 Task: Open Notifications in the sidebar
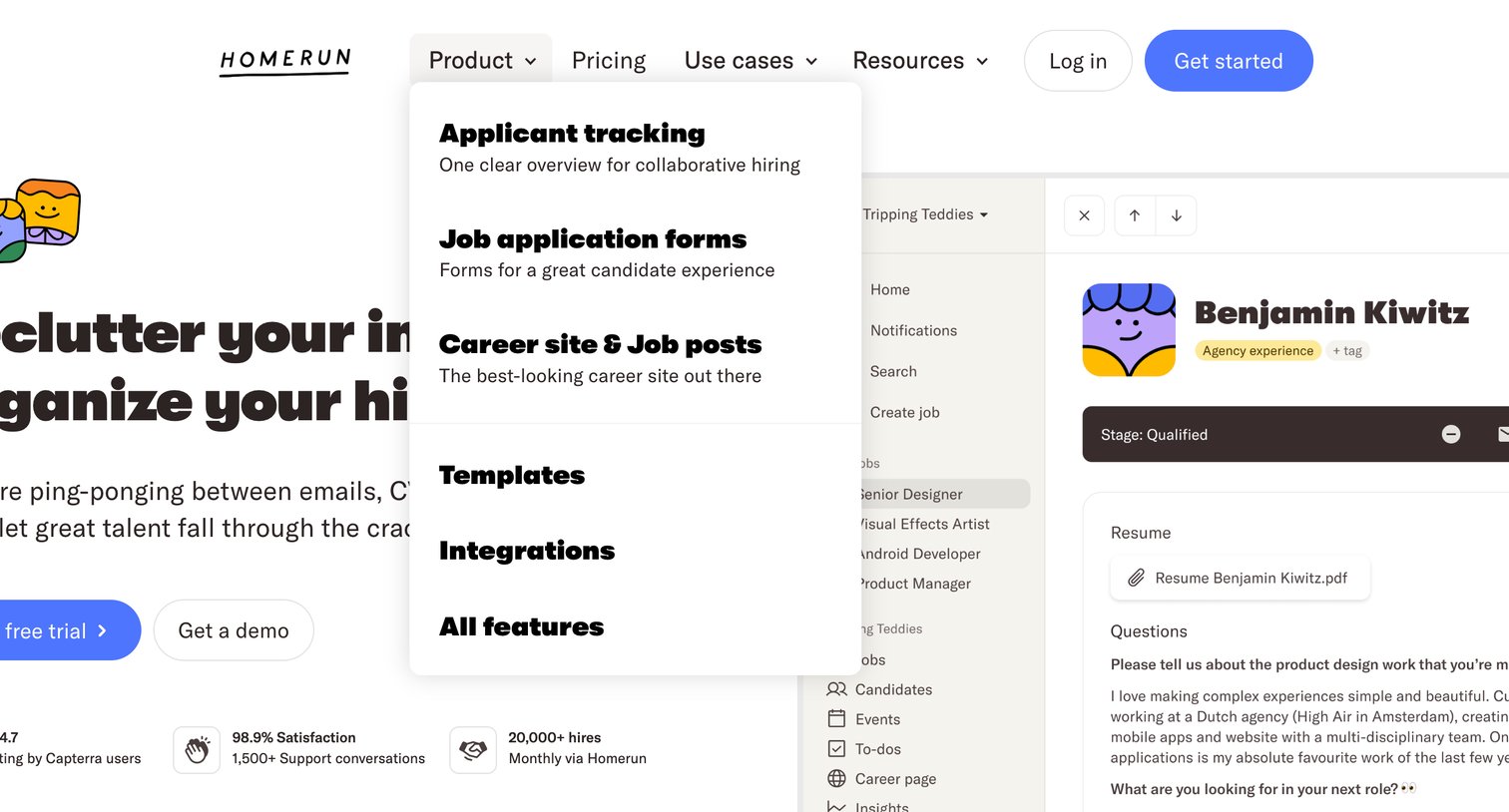click(913, 330)
